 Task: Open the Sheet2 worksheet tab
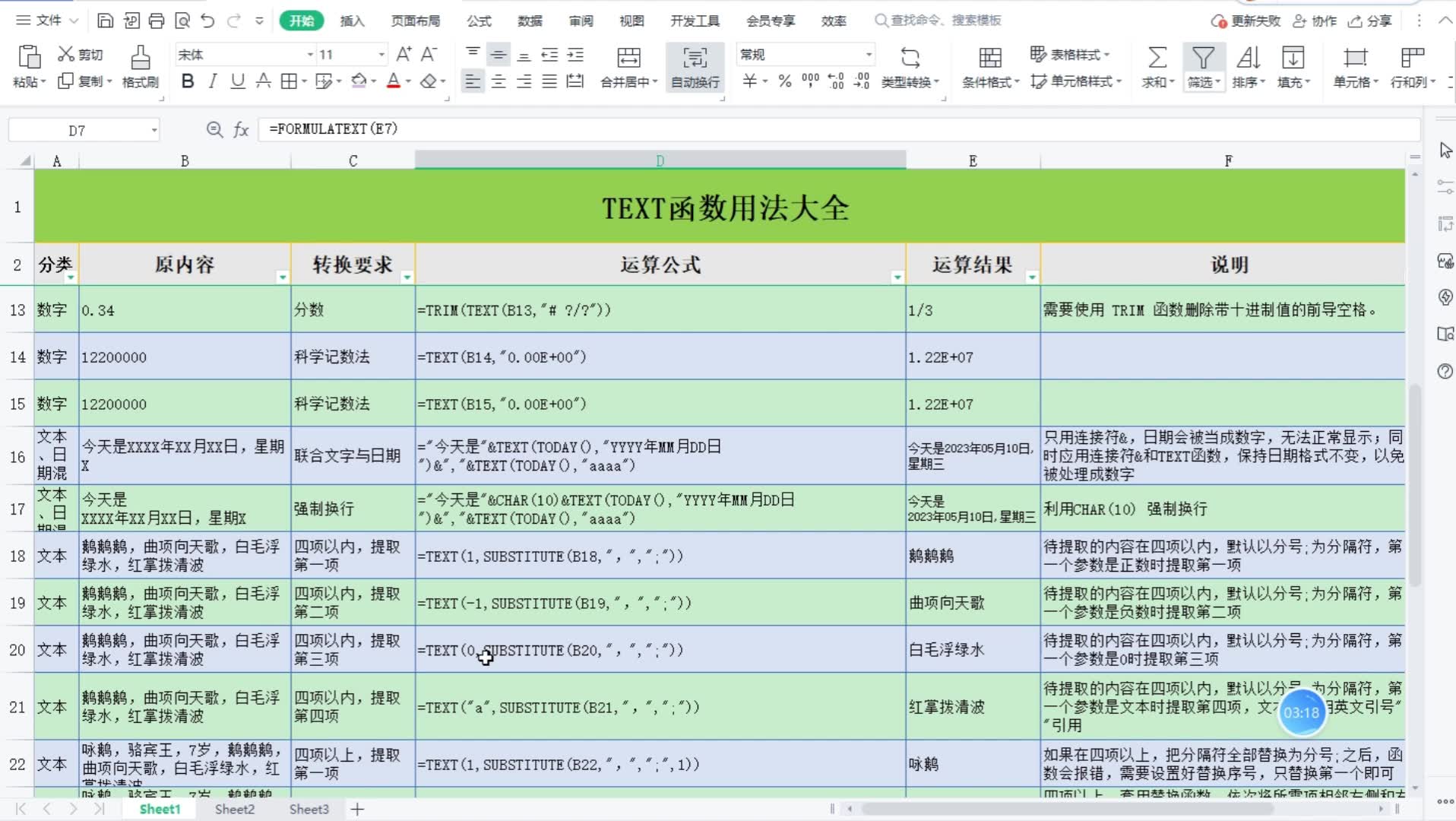point(234,809)
